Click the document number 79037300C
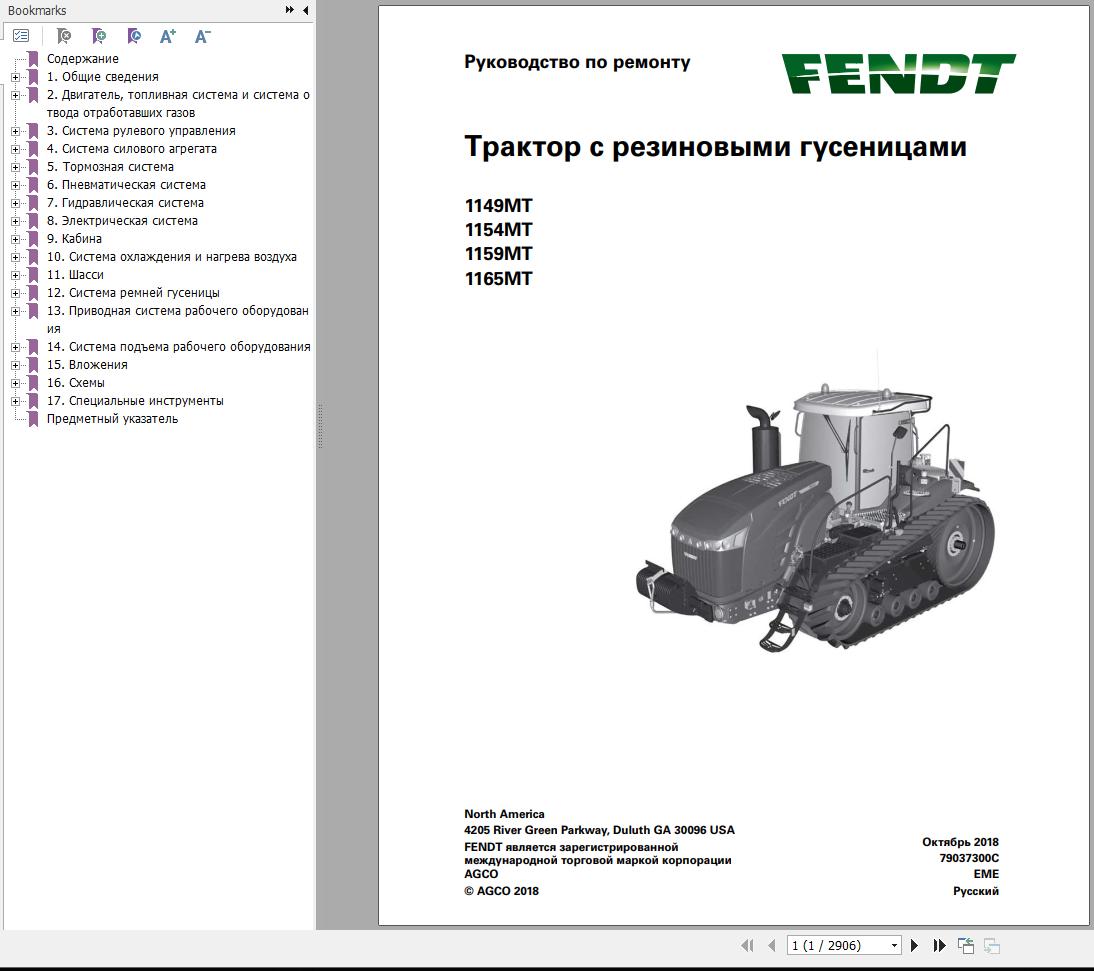The image size is (1094, 971). pos(968,858)
